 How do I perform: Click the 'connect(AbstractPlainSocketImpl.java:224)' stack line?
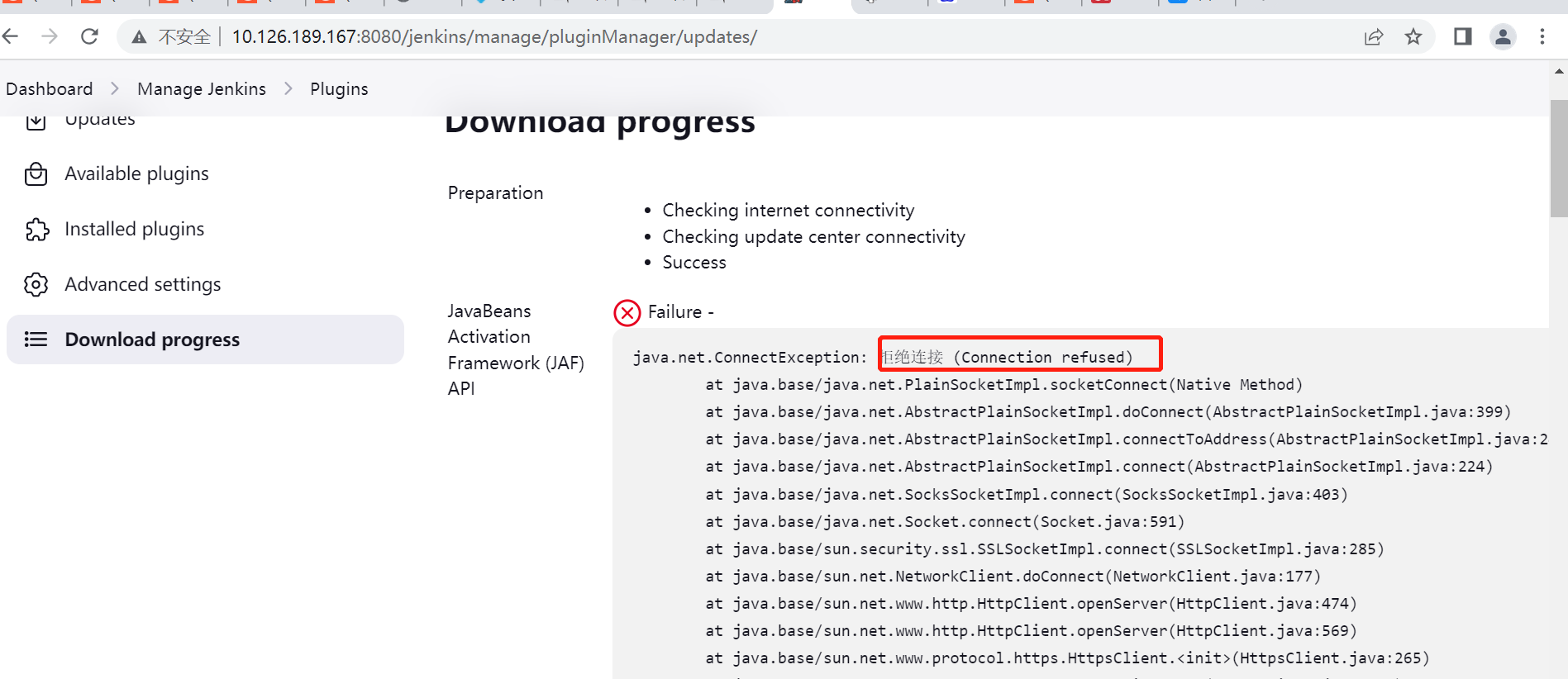[1099, 467]
